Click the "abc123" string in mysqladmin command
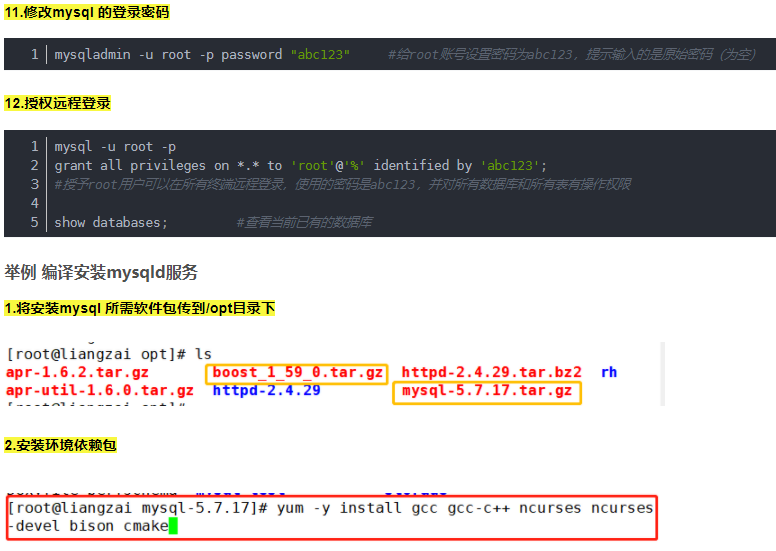776x551 pixels. click(x=320, y=54)
